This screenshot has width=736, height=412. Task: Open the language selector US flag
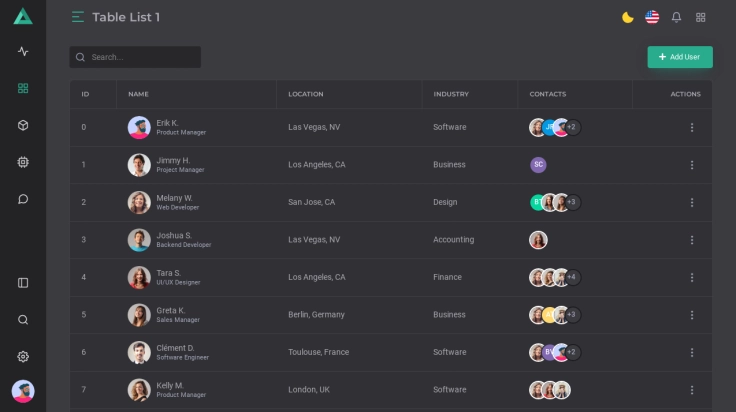pyautogui.click(x=652, y=17)
